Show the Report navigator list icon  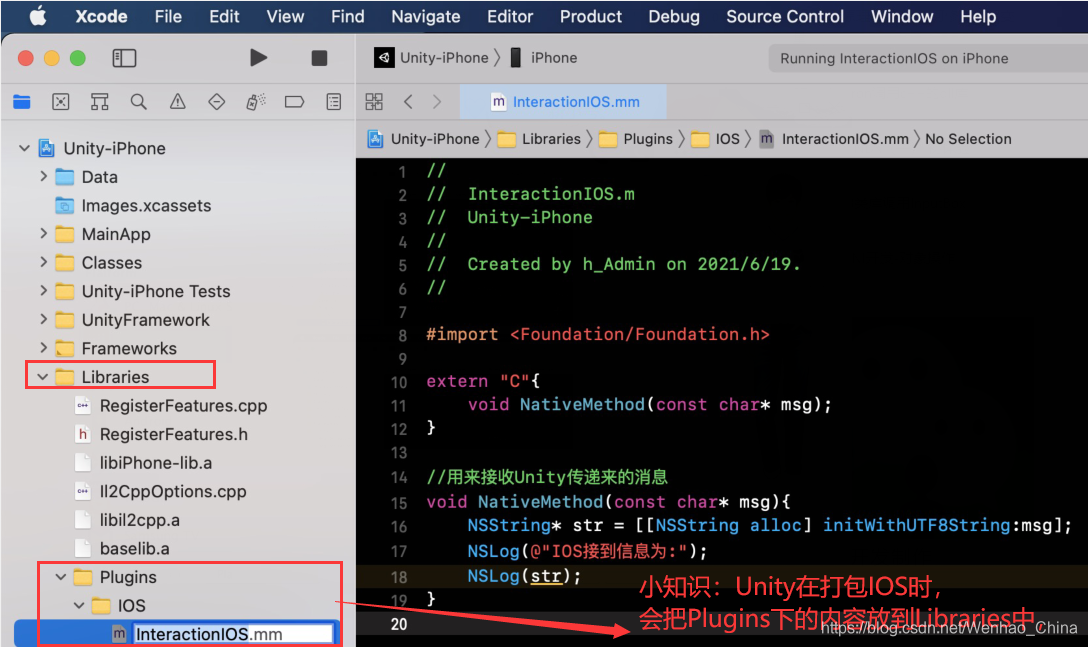[x=333, y=101]
